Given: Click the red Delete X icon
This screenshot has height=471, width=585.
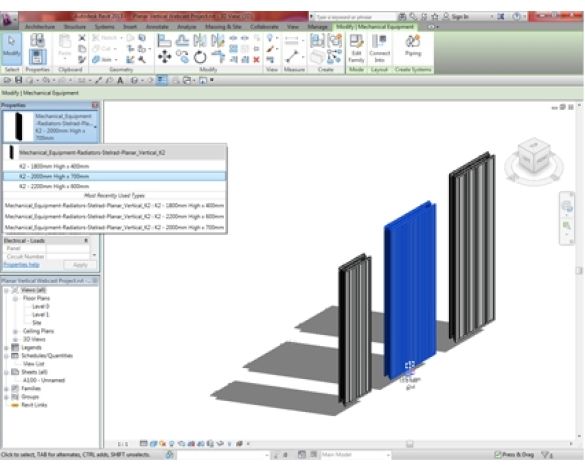Looking at the screenshot, I should pos(256,59).
